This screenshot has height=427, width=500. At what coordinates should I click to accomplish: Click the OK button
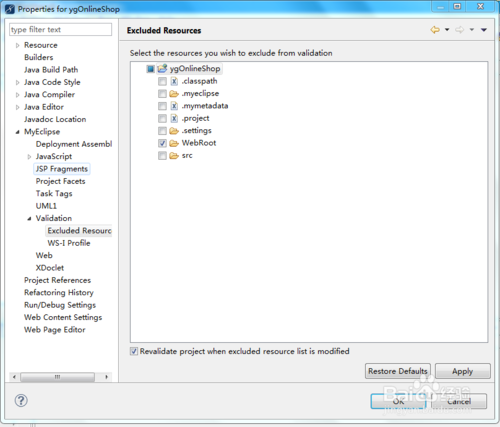pos(398,401)
